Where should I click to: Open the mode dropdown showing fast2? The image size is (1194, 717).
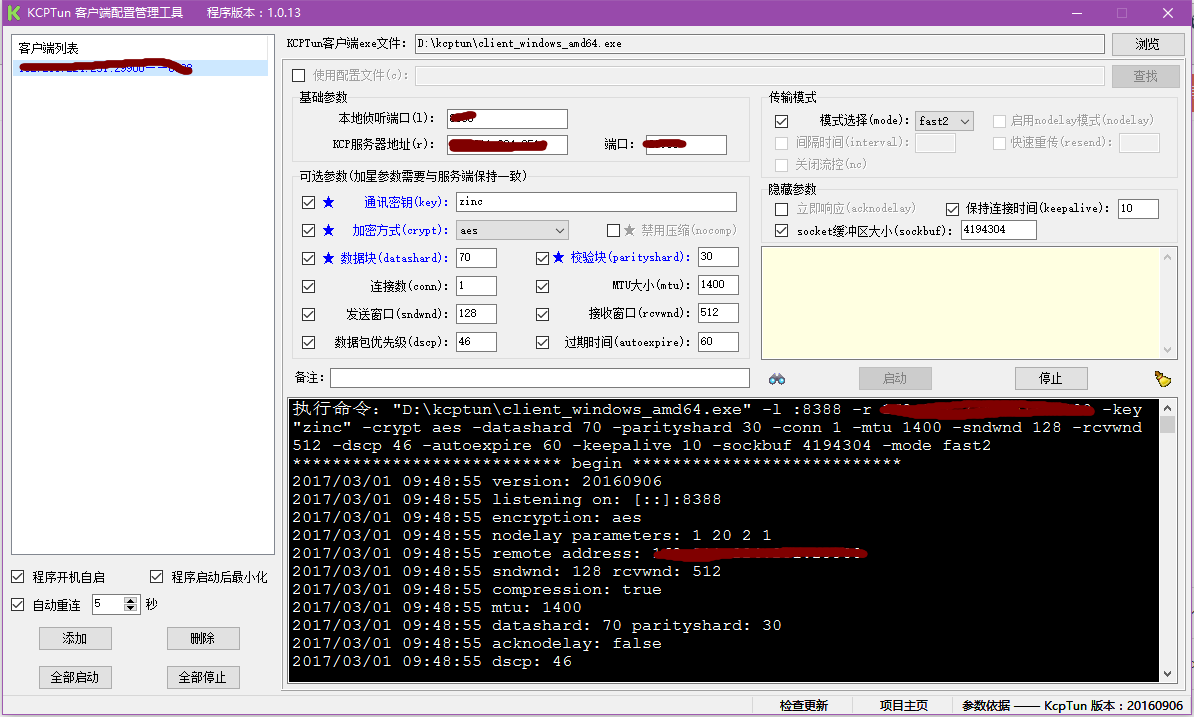[x=944, y=121]
